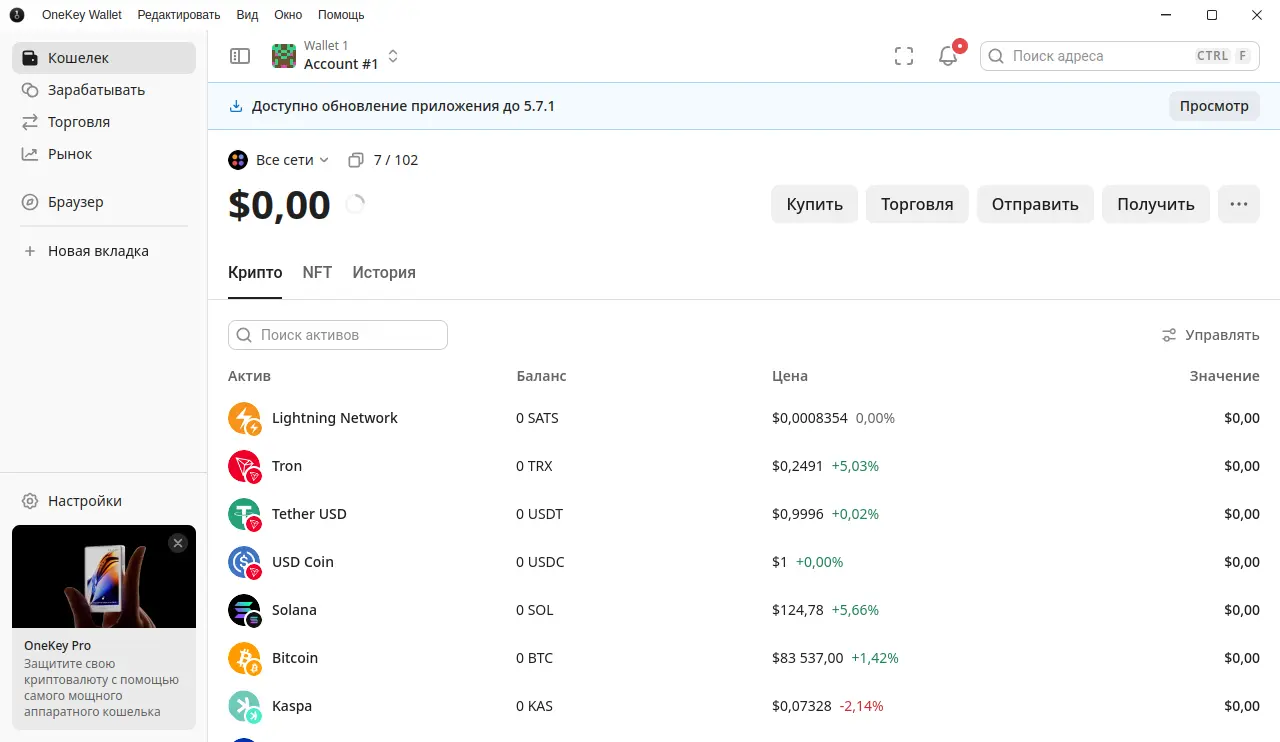Click the OneKey app logo icon
Screen dimensions: 1280x742
[16, 15]
